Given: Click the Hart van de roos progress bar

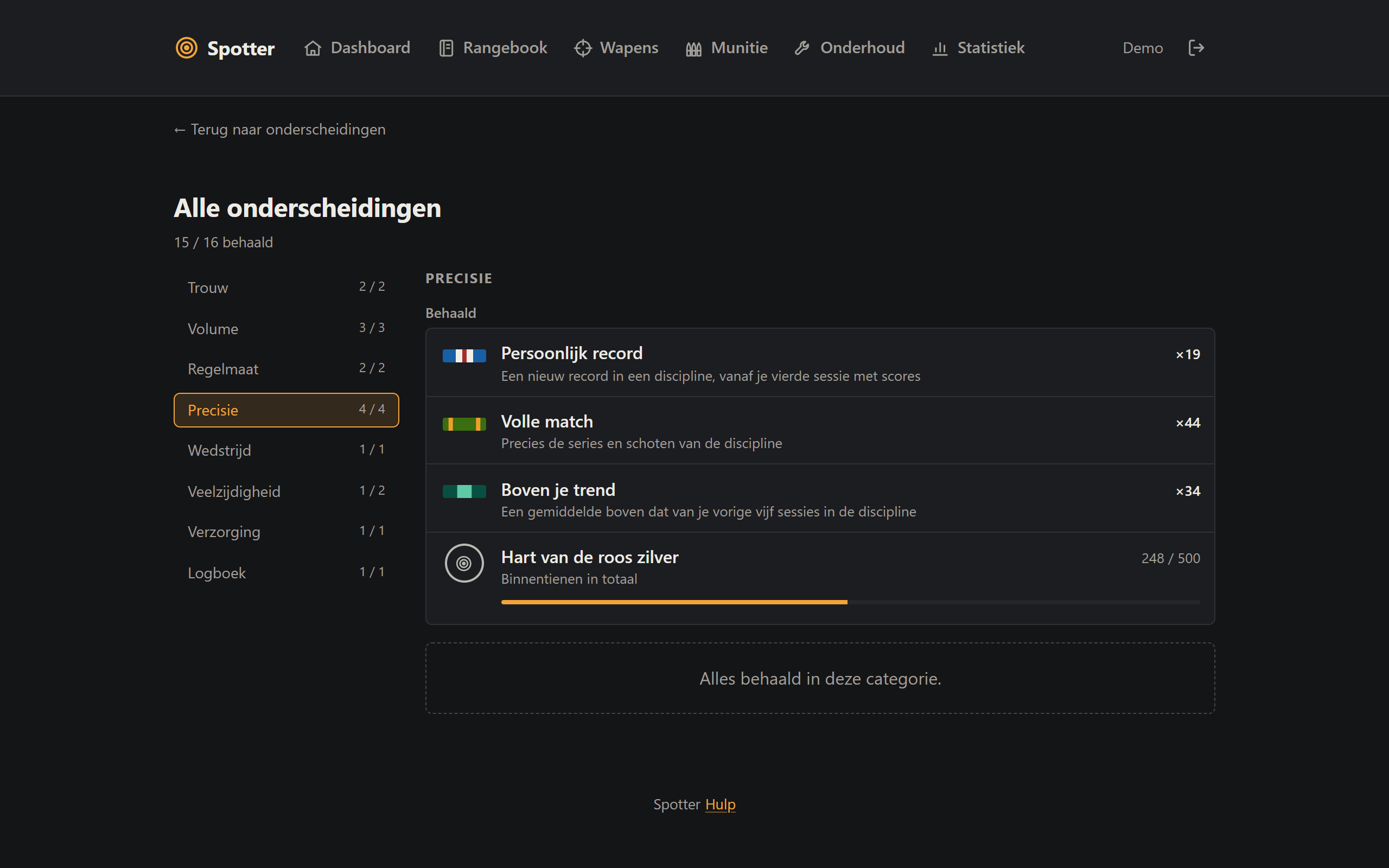Looking at the screenshot, I should pos(851,602).
